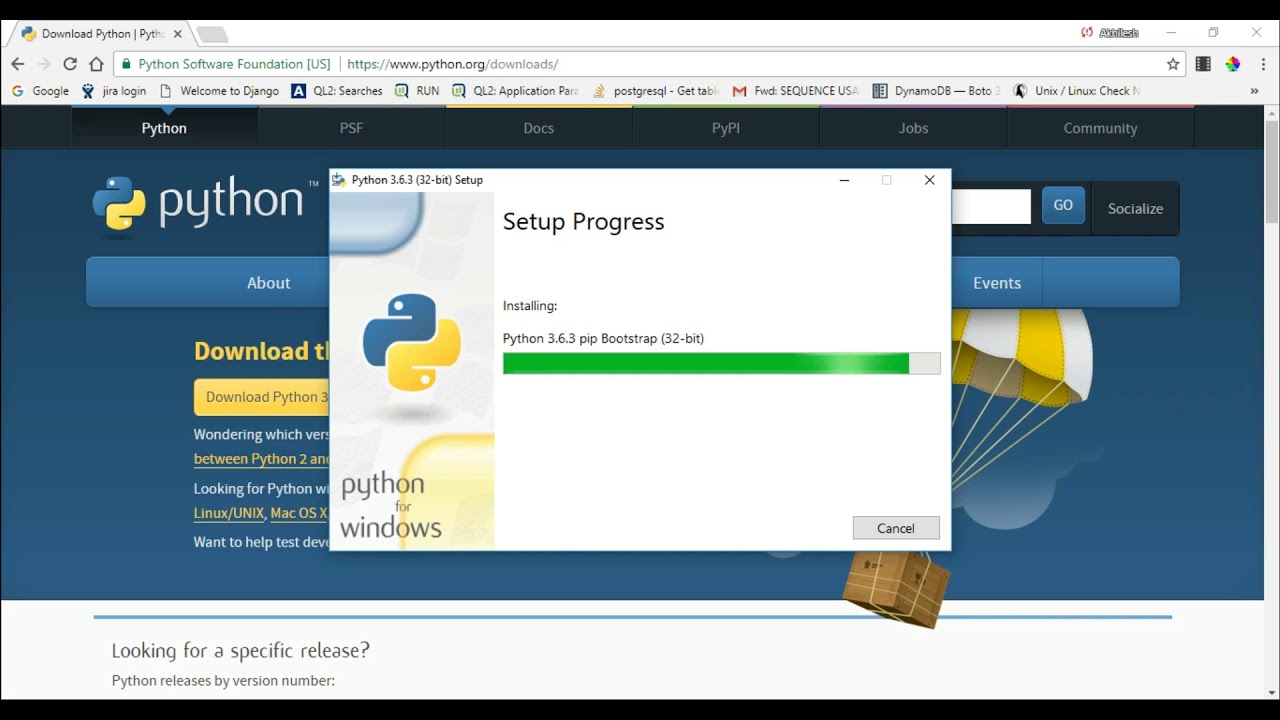The image size is (1280, 720).
Task: Open the Google bookmark
Action: [41, 91]
